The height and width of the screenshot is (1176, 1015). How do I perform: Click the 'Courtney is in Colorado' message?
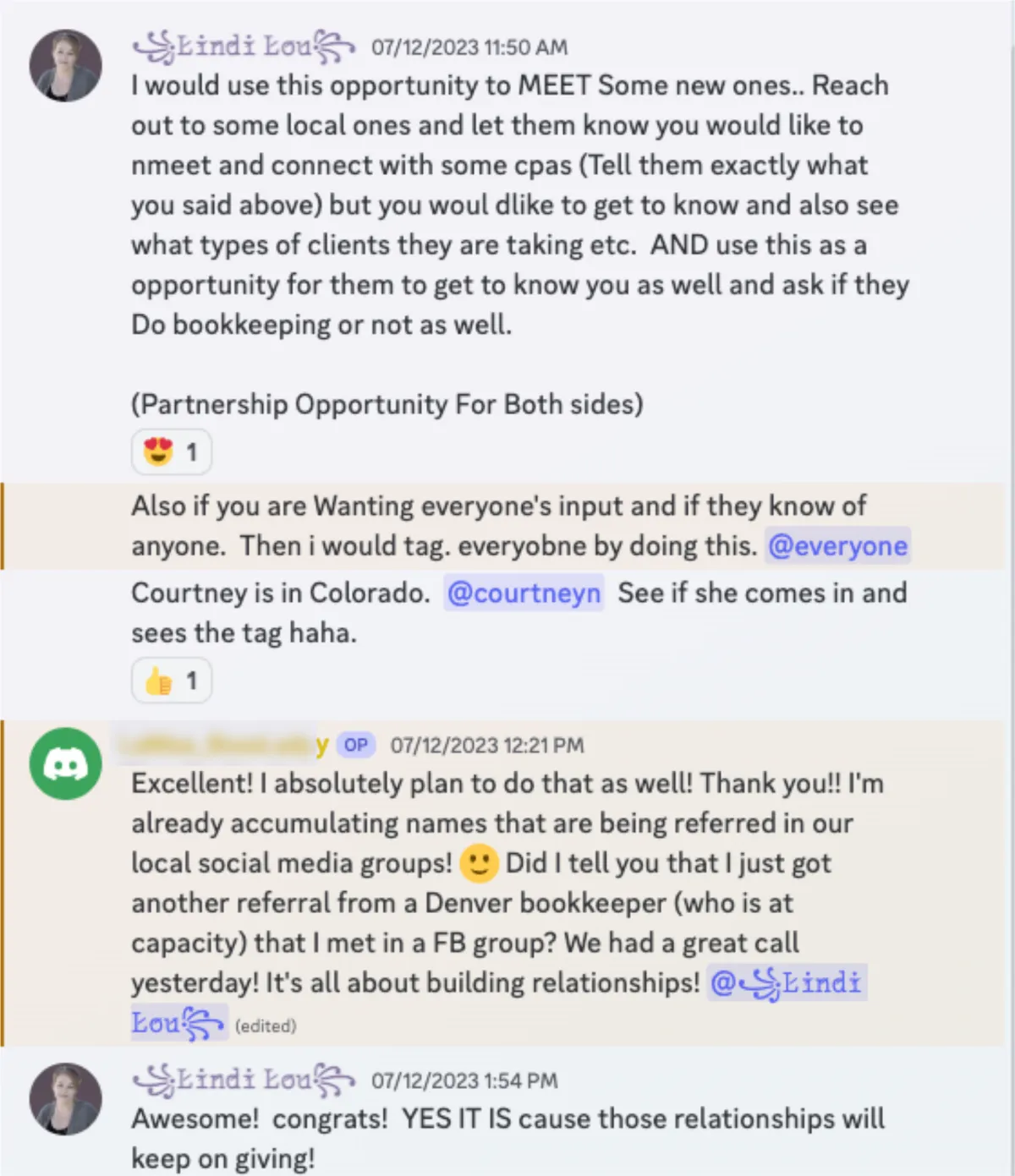518,613
